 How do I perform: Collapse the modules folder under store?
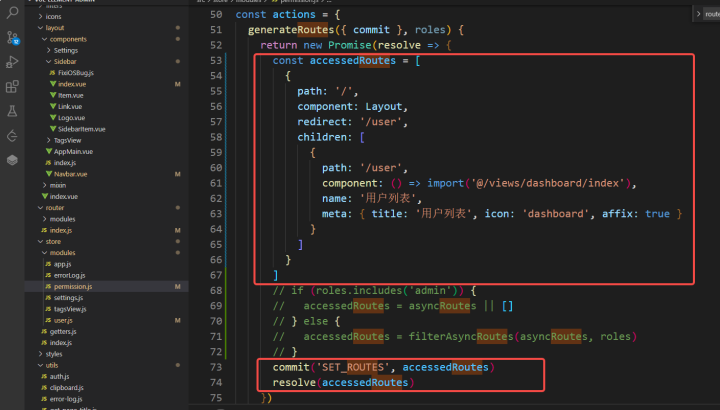[x=62, y=253]
